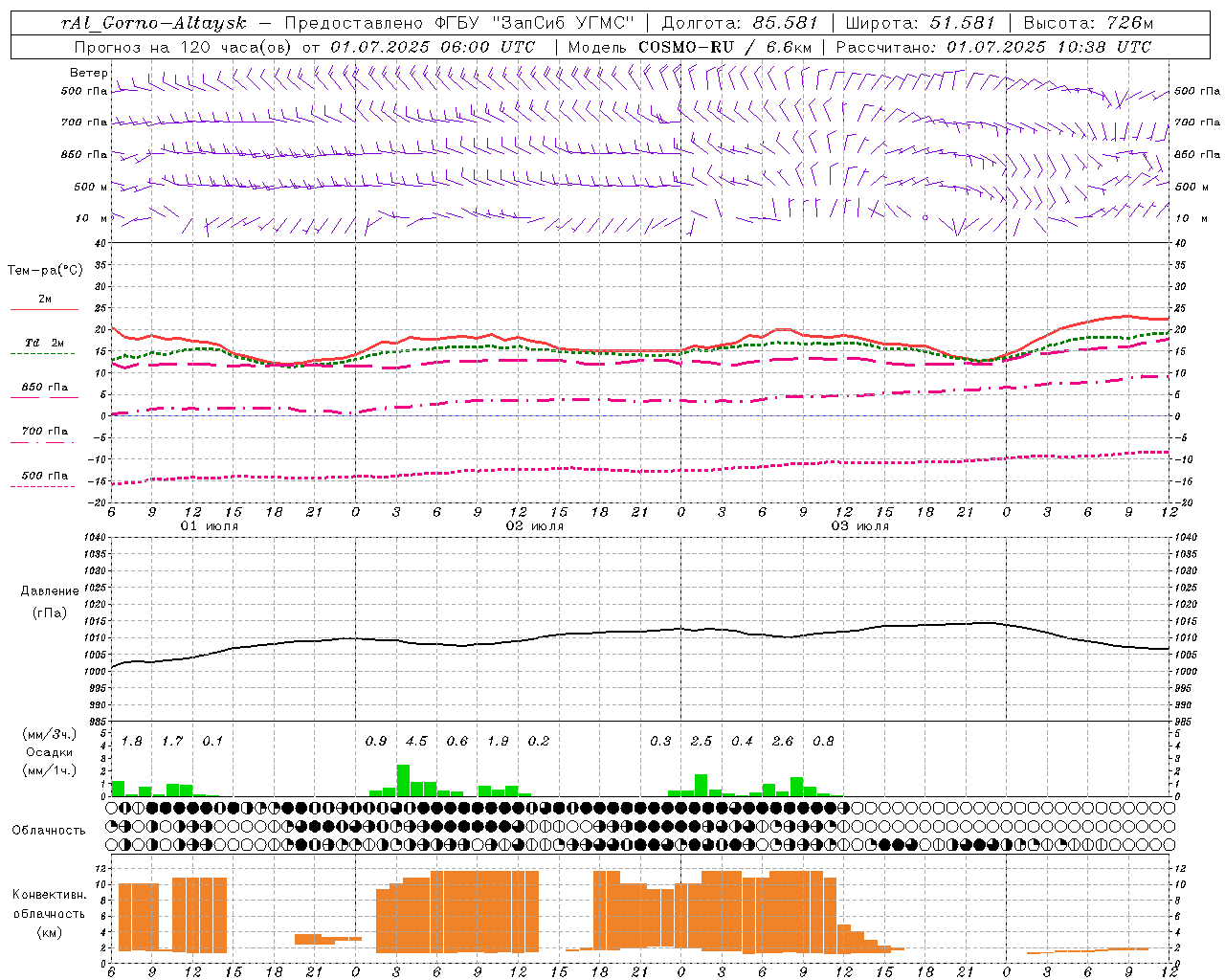Click the 0.9 precipitation total value
Image resolution: width=1225 pixels, height=980 pixels.
(376, 742)
